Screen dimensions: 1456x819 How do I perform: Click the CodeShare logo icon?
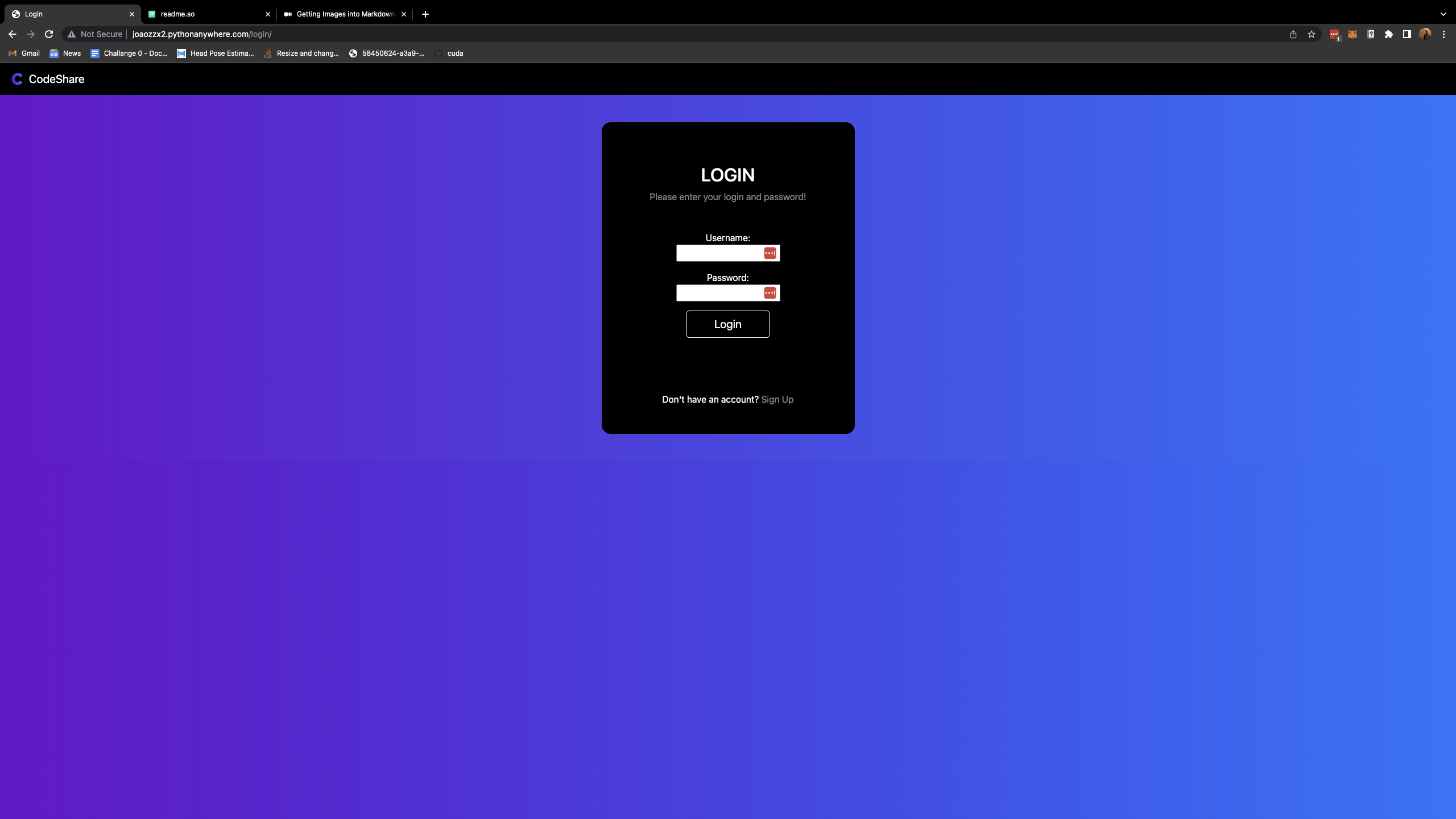coord(17,79)
